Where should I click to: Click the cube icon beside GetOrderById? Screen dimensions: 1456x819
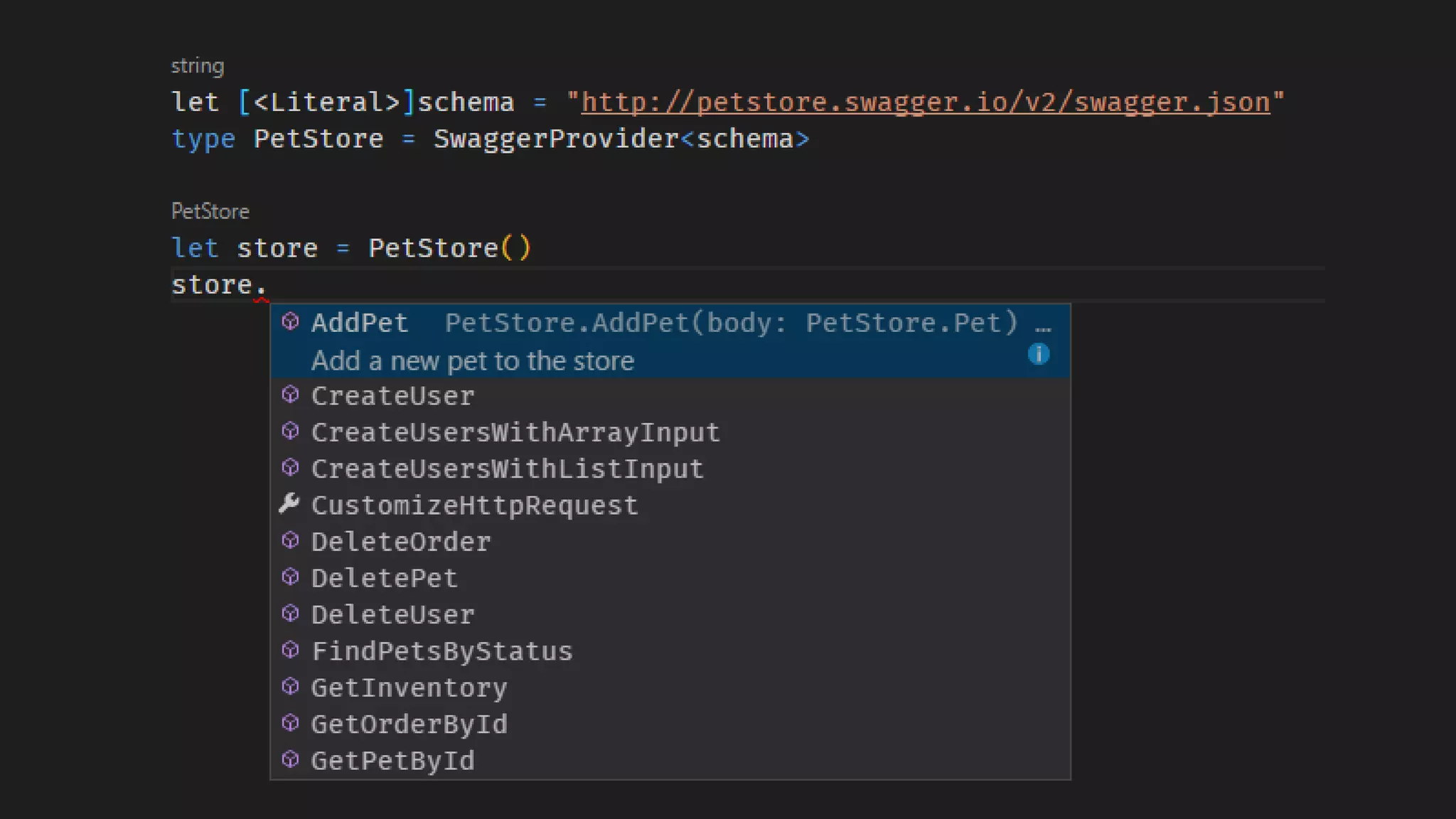coord(290,723)
